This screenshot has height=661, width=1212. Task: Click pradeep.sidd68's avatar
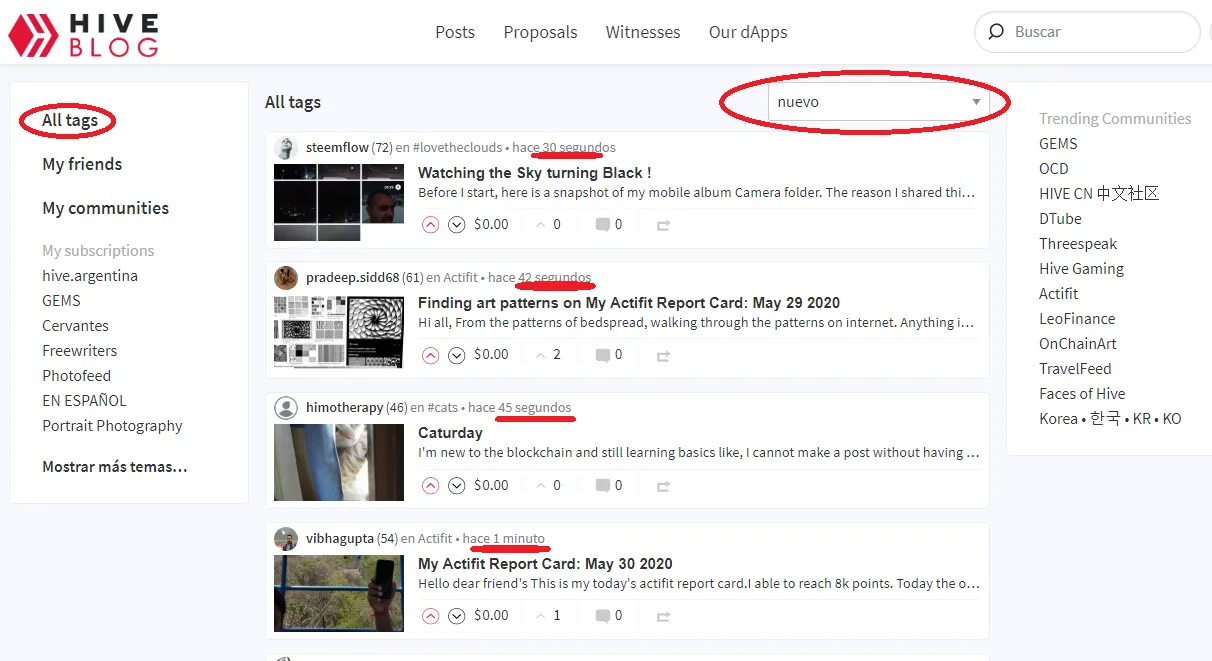[x=286, y=278]
